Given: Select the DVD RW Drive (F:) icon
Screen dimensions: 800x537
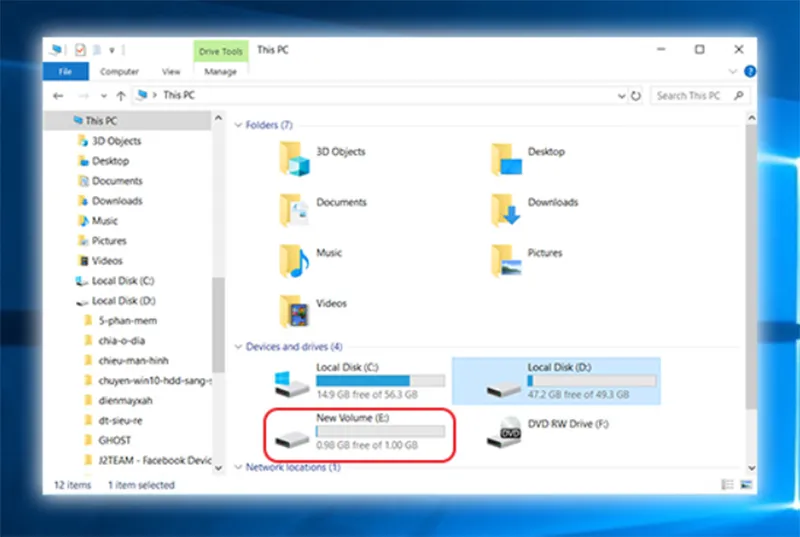Looking at the screenshot, I should (x=504, y=432).
